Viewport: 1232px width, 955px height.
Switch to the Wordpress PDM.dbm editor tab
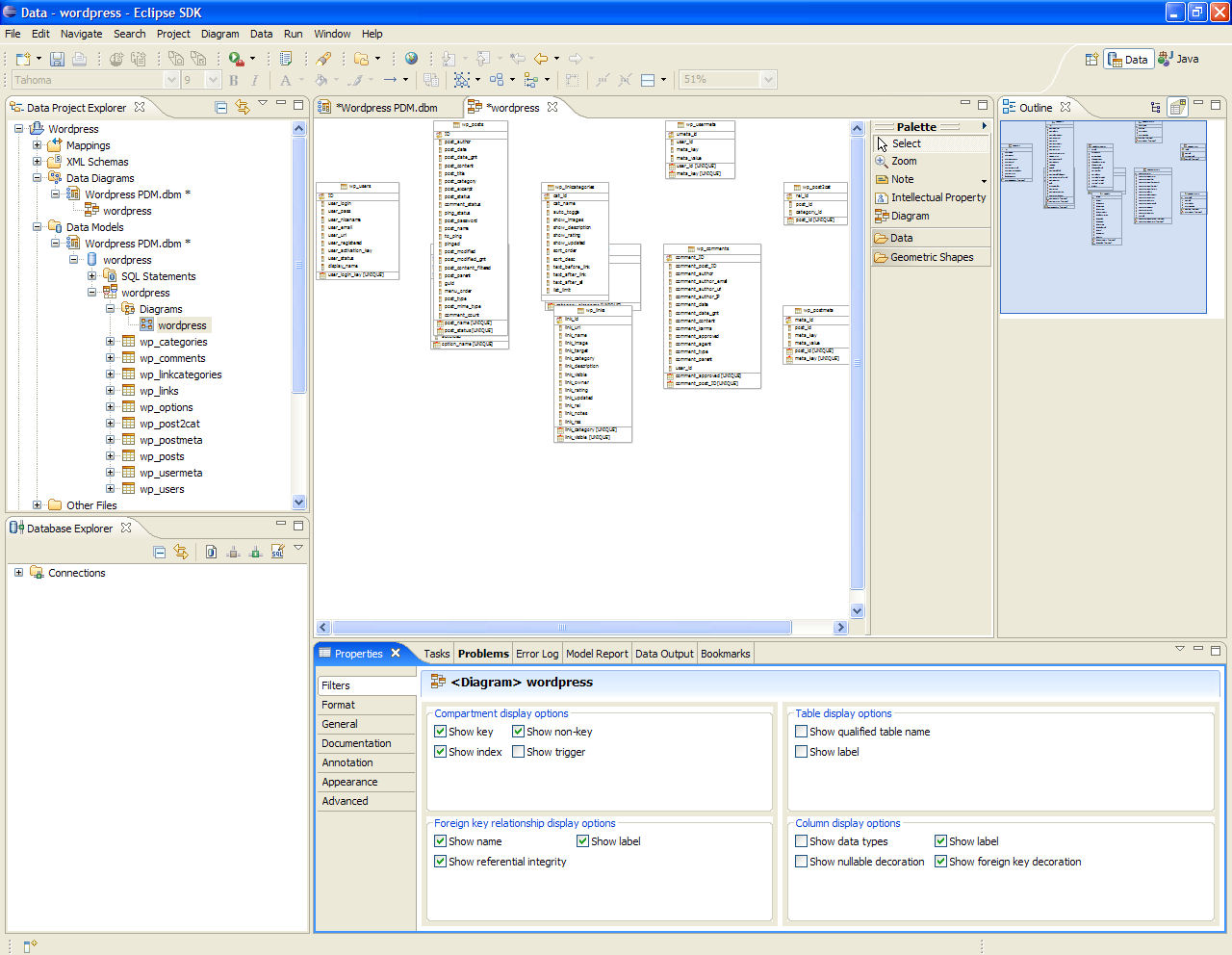pos(386,108)
